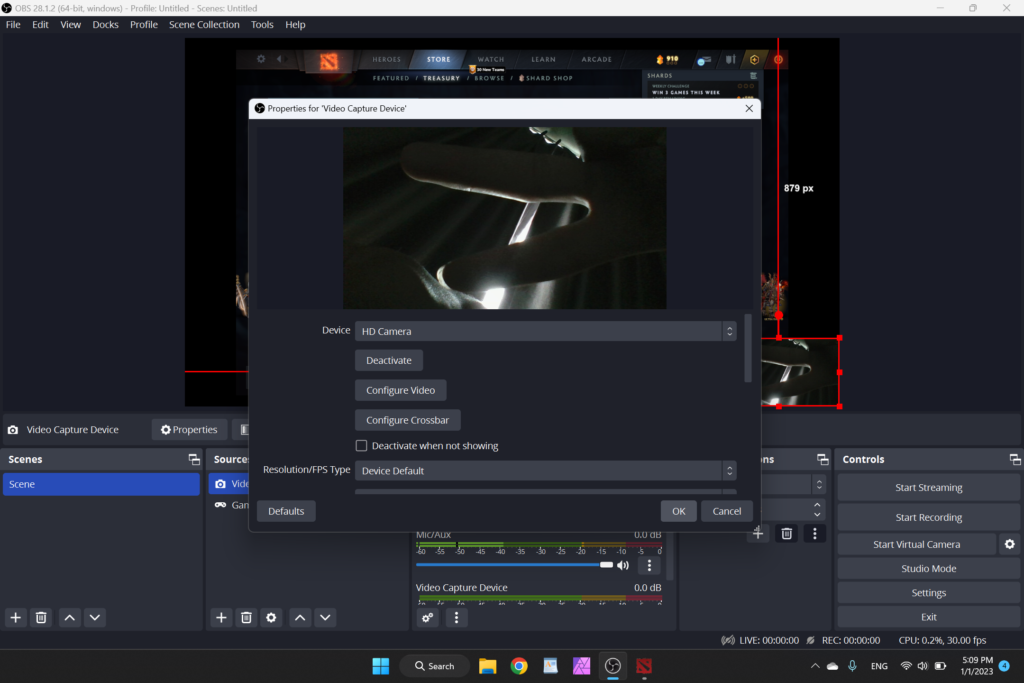Select the Game Capture source with gamepad icon
This screenshot has width=1024, height=683.
(x=232, y=505)
